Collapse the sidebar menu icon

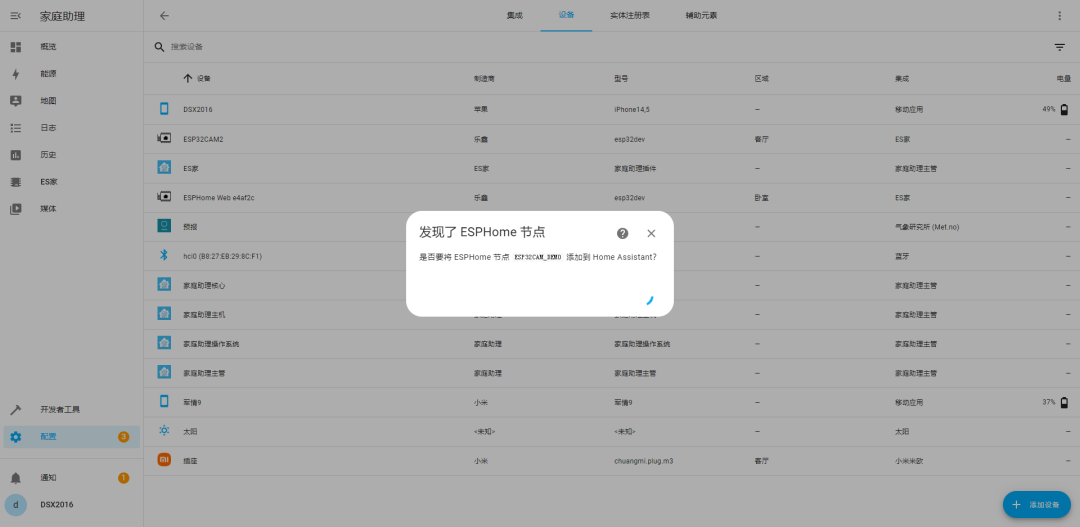click(x=16, y=16)
